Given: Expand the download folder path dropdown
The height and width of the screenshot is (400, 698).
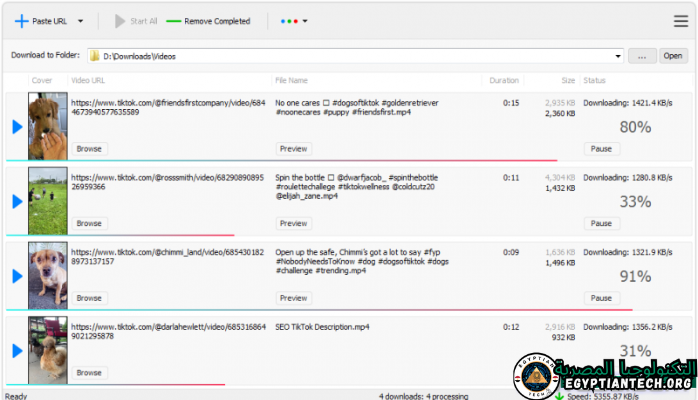Looking at the screenshot, I should coord(618,56).
